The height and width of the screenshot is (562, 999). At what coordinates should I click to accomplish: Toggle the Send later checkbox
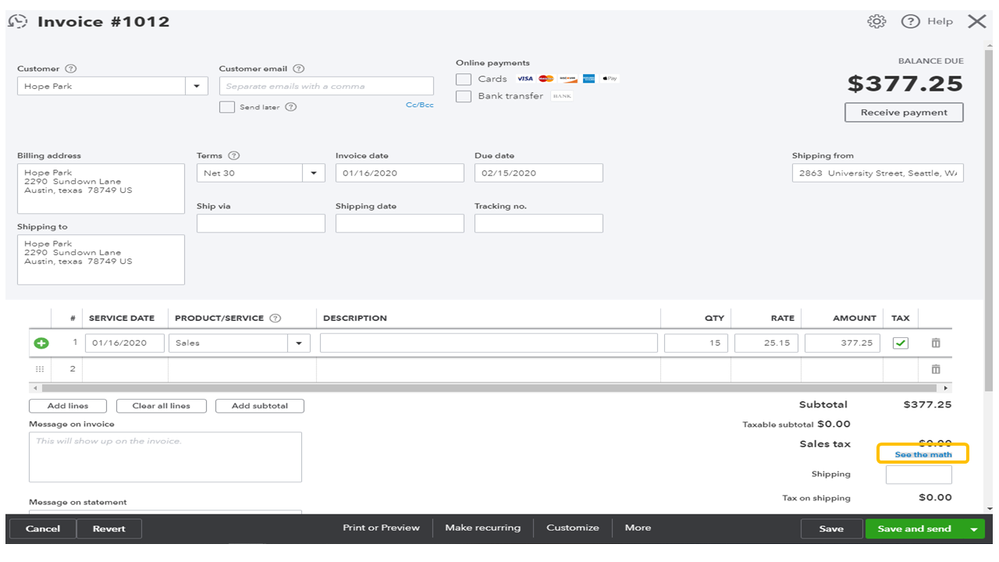[227, 107]
